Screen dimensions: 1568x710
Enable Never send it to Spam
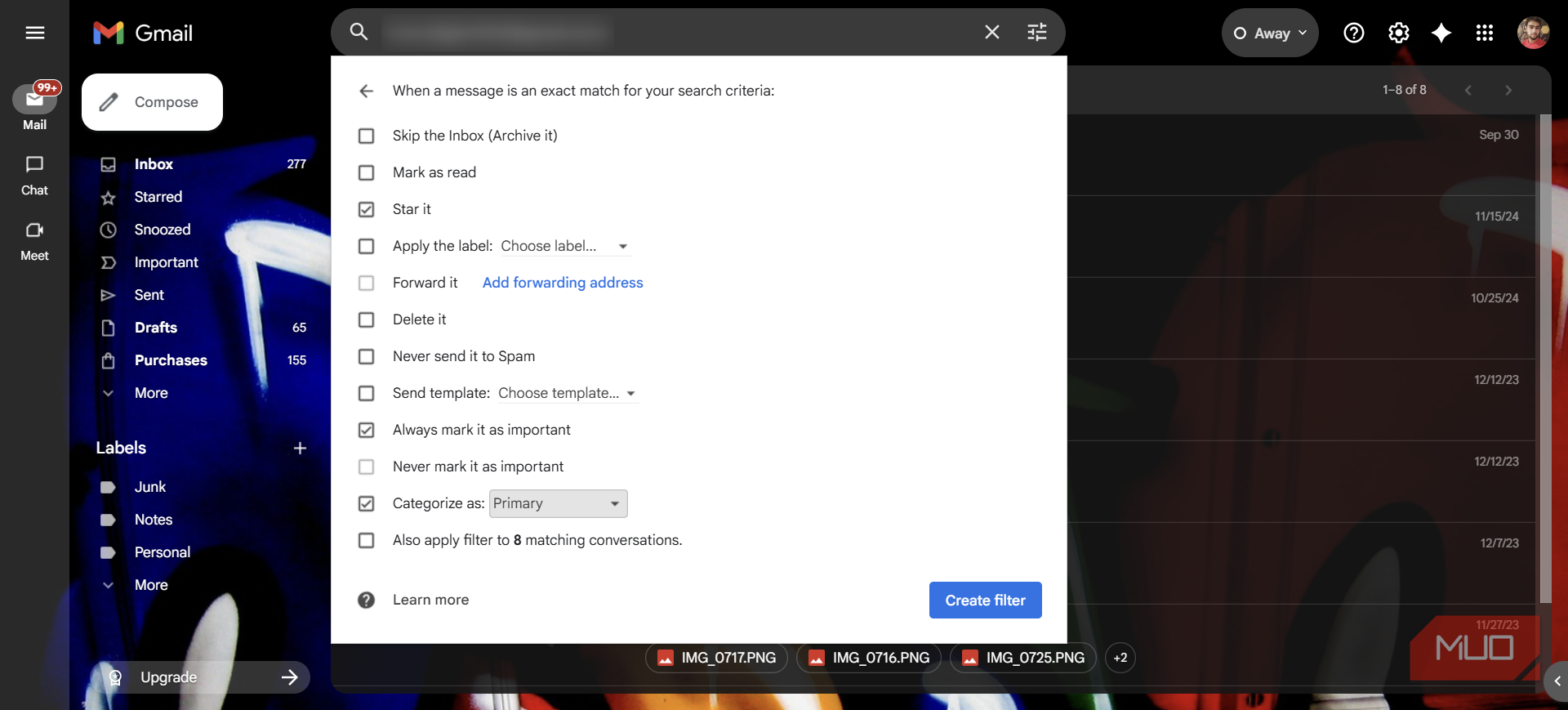367,356
